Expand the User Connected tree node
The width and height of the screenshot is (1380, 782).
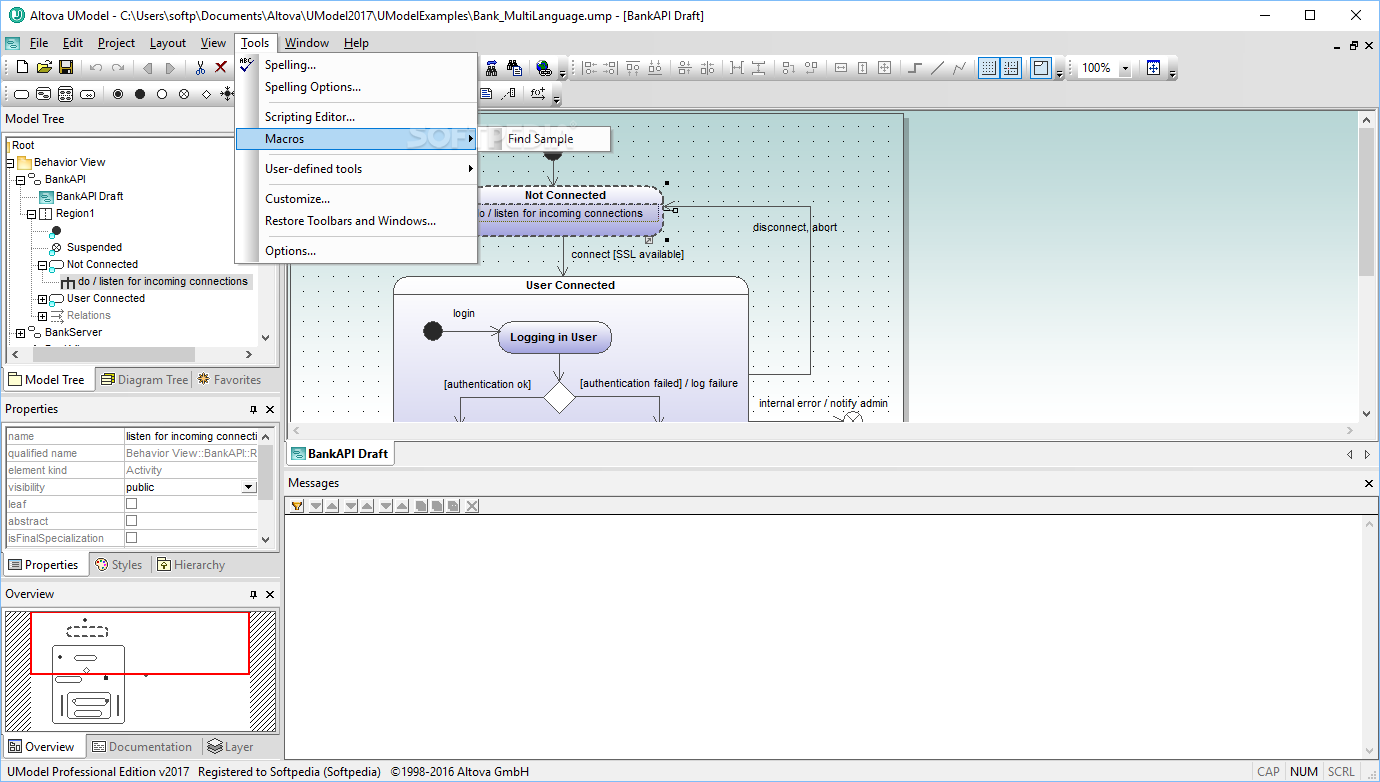pyautogui.click(x=42, y=298)
